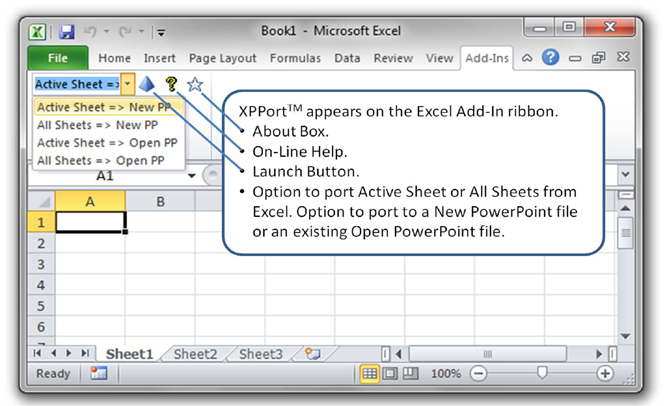Jump to the last sheet tab arrow
Viewport: 665px width, 406px height.
(x=85, y=353)
